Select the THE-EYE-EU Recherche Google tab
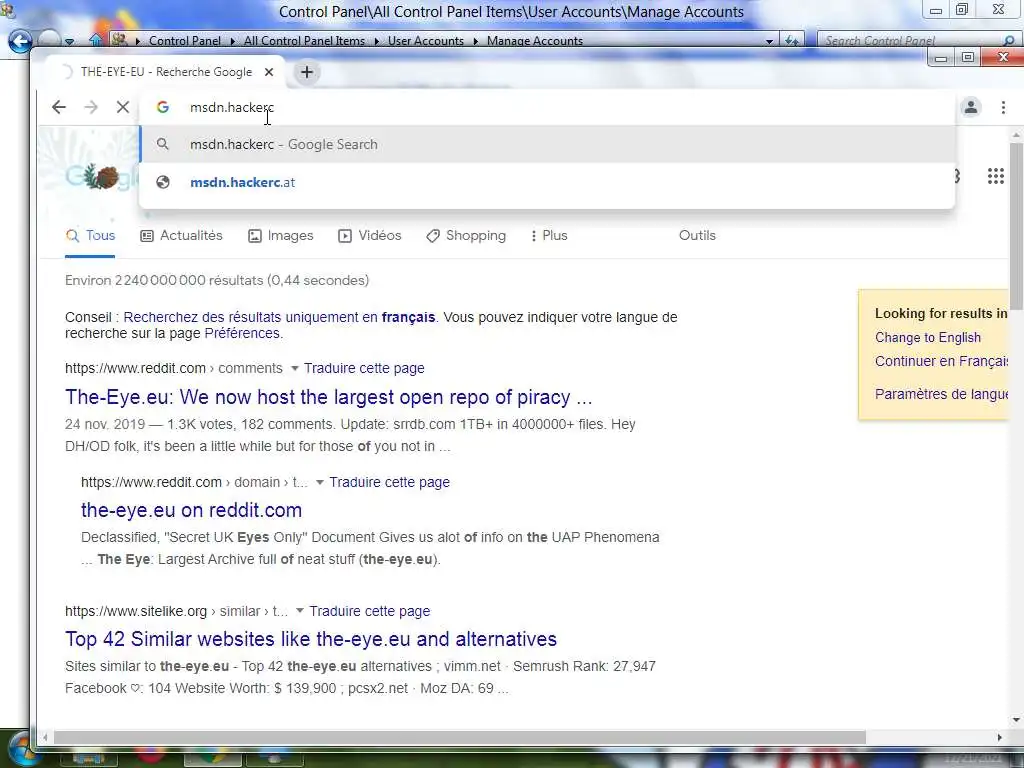This screenshot has width=1024, height=768. [x=166, y=72]
